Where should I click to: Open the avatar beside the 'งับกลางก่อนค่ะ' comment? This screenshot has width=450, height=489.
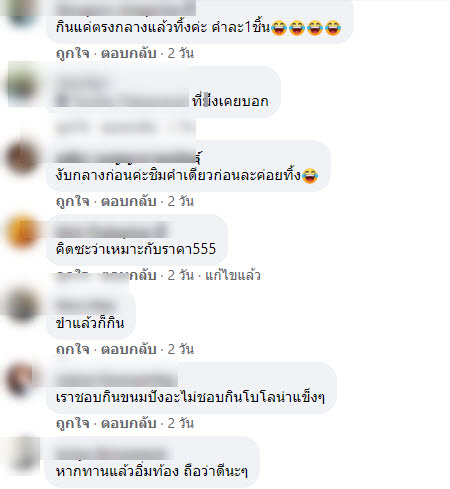click(x=22, y=158)
